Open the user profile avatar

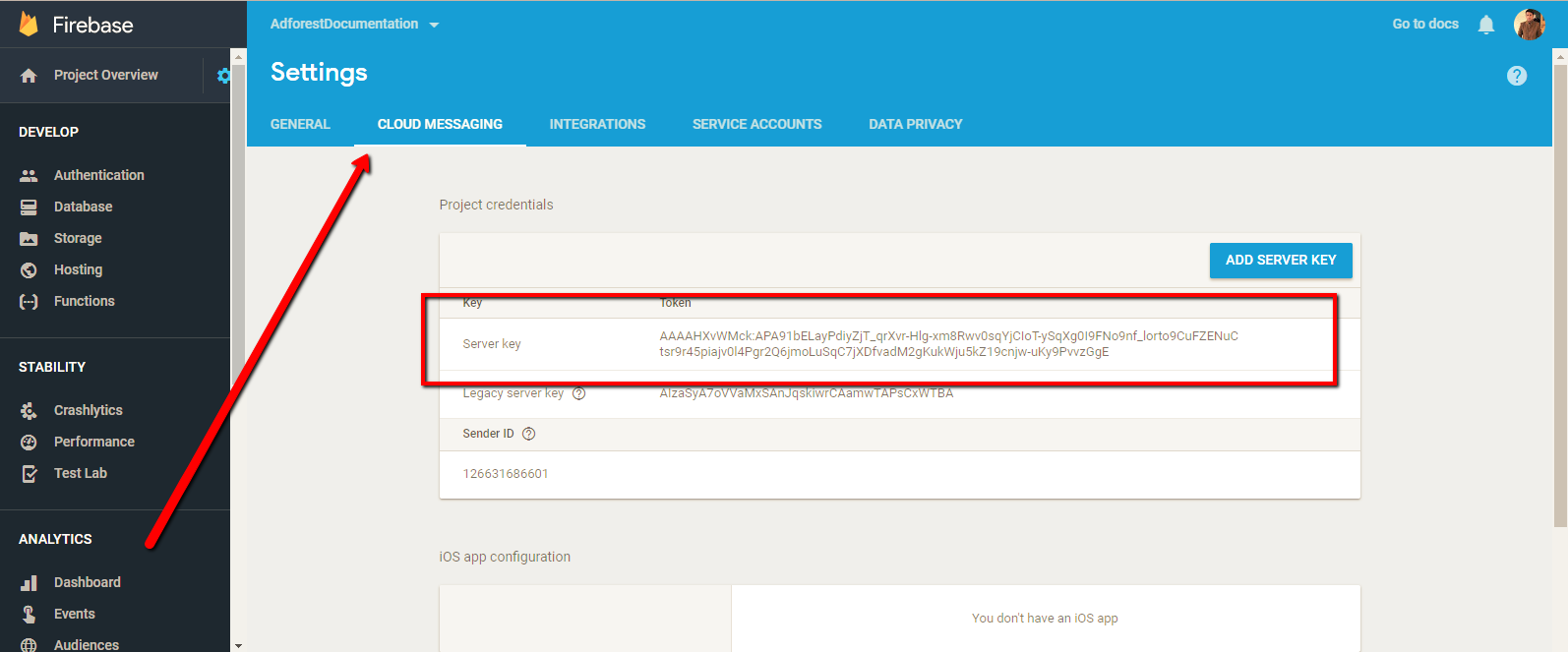pos(1530,25)
